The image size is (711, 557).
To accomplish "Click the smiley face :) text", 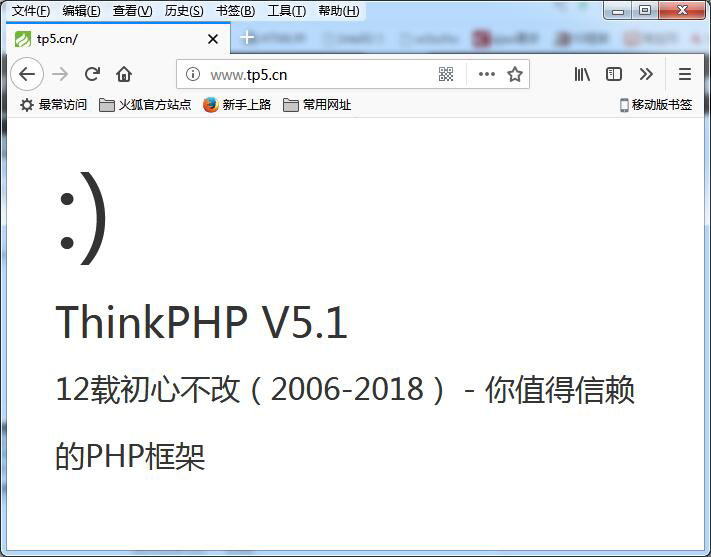I will point(83,218).
